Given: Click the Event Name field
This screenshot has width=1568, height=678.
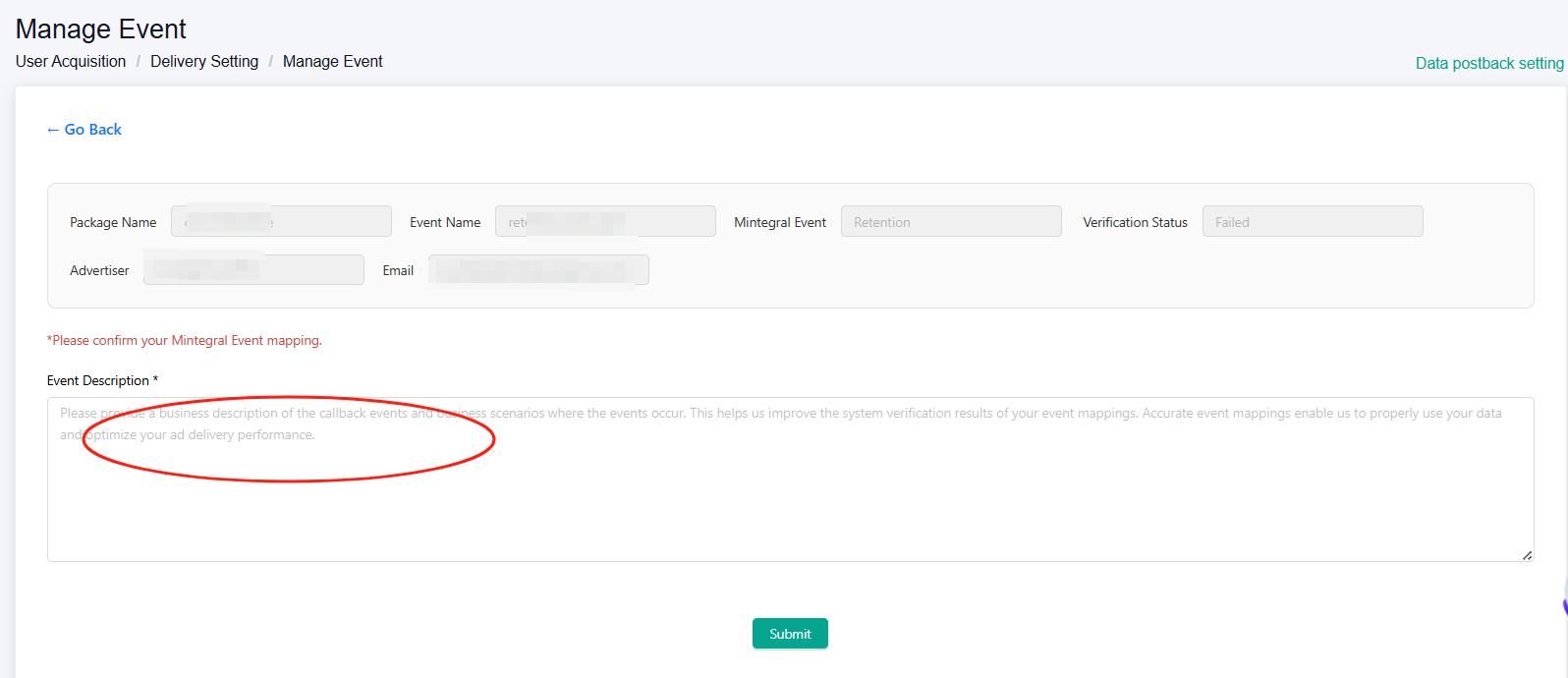Looking at the screenshot, I should (605, 221).
